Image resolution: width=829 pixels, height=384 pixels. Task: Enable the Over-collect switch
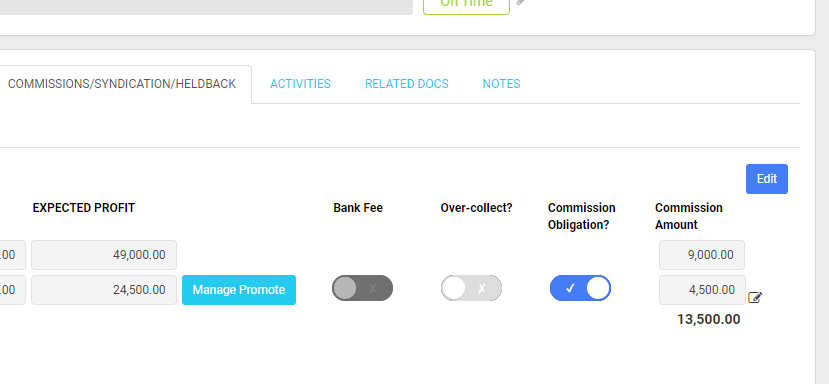pos(471,288)
